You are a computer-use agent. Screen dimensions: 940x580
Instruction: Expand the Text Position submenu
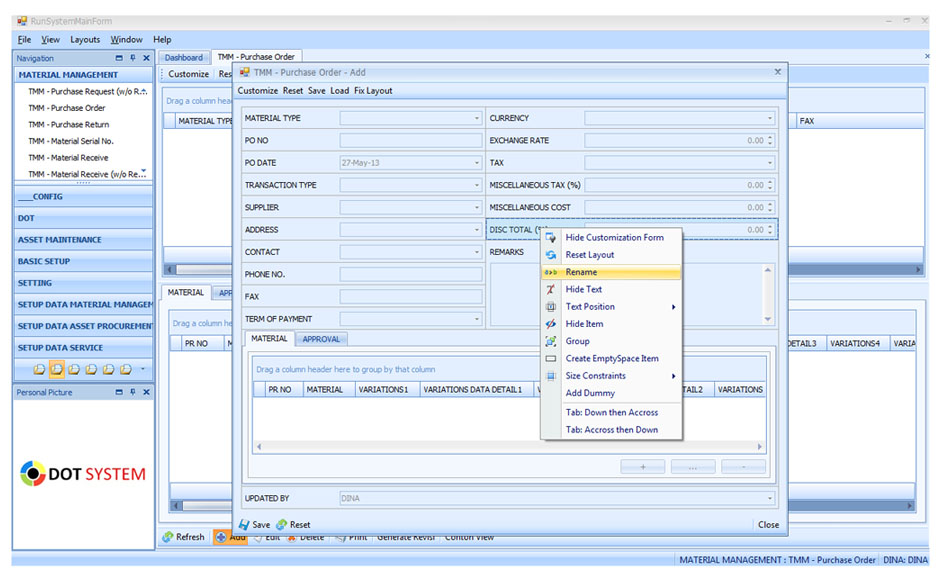click(673, 307)
